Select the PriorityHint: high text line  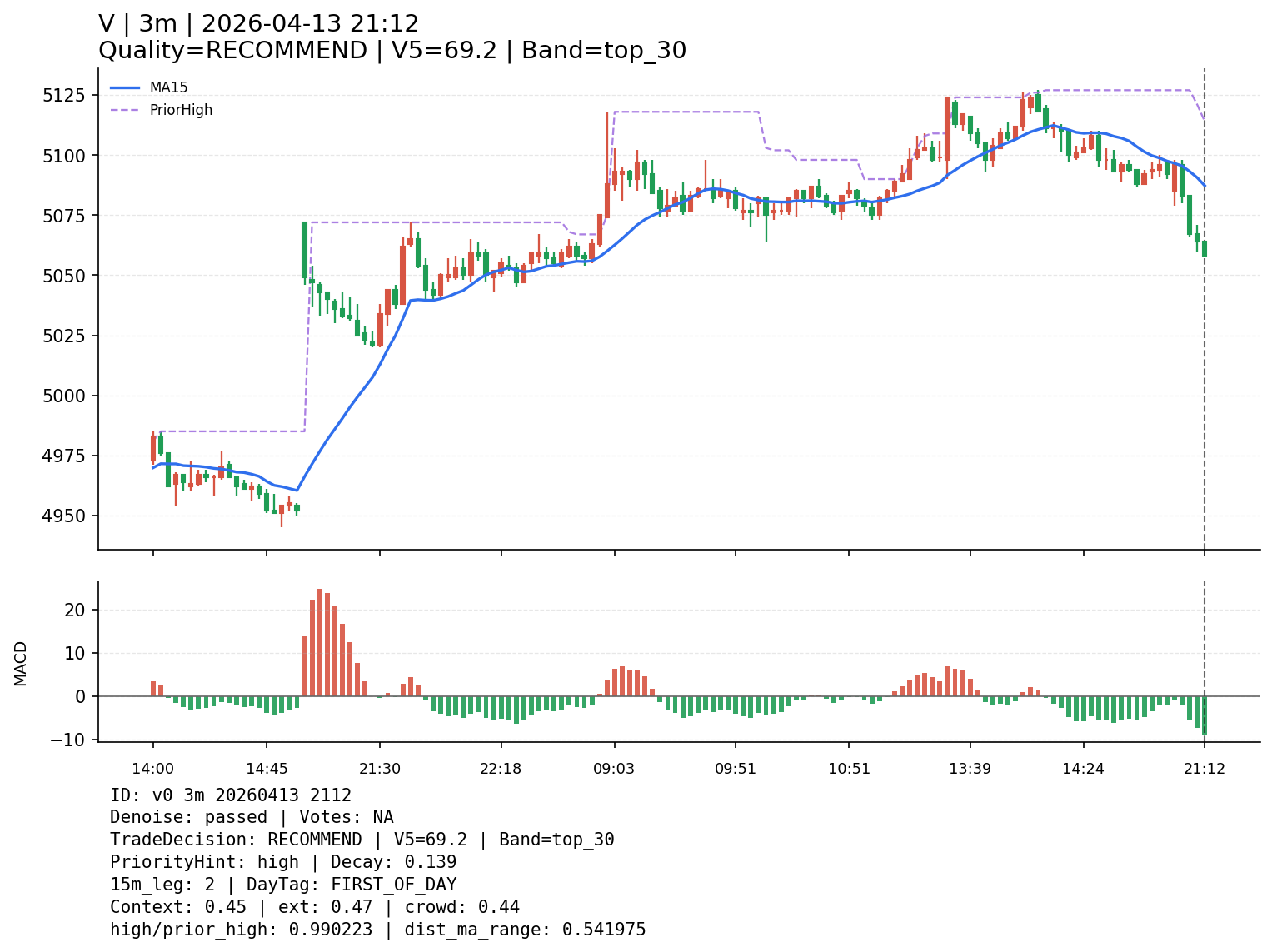pos(283,862)
